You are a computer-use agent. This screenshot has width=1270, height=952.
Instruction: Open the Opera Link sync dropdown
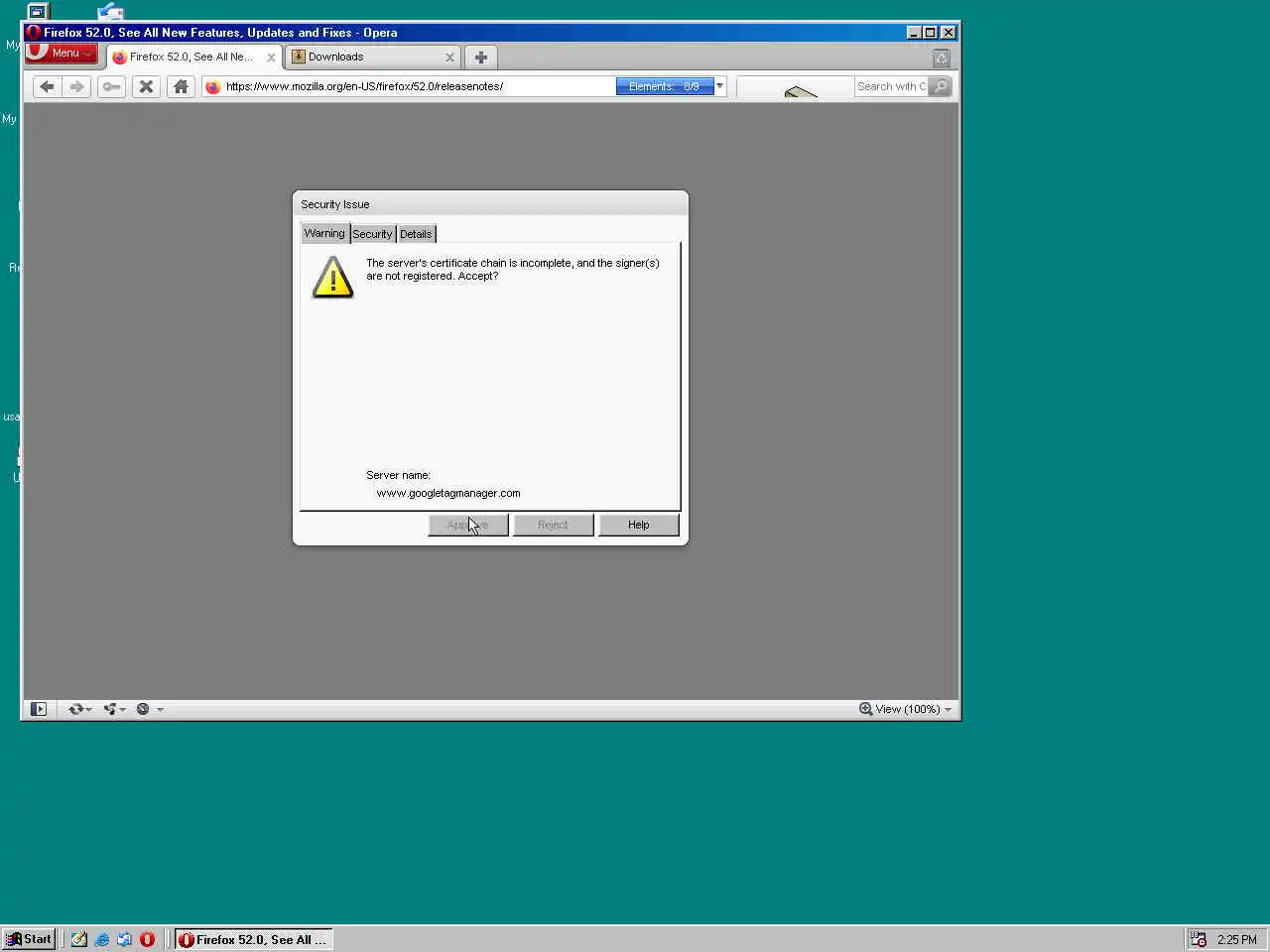[79, 709]
